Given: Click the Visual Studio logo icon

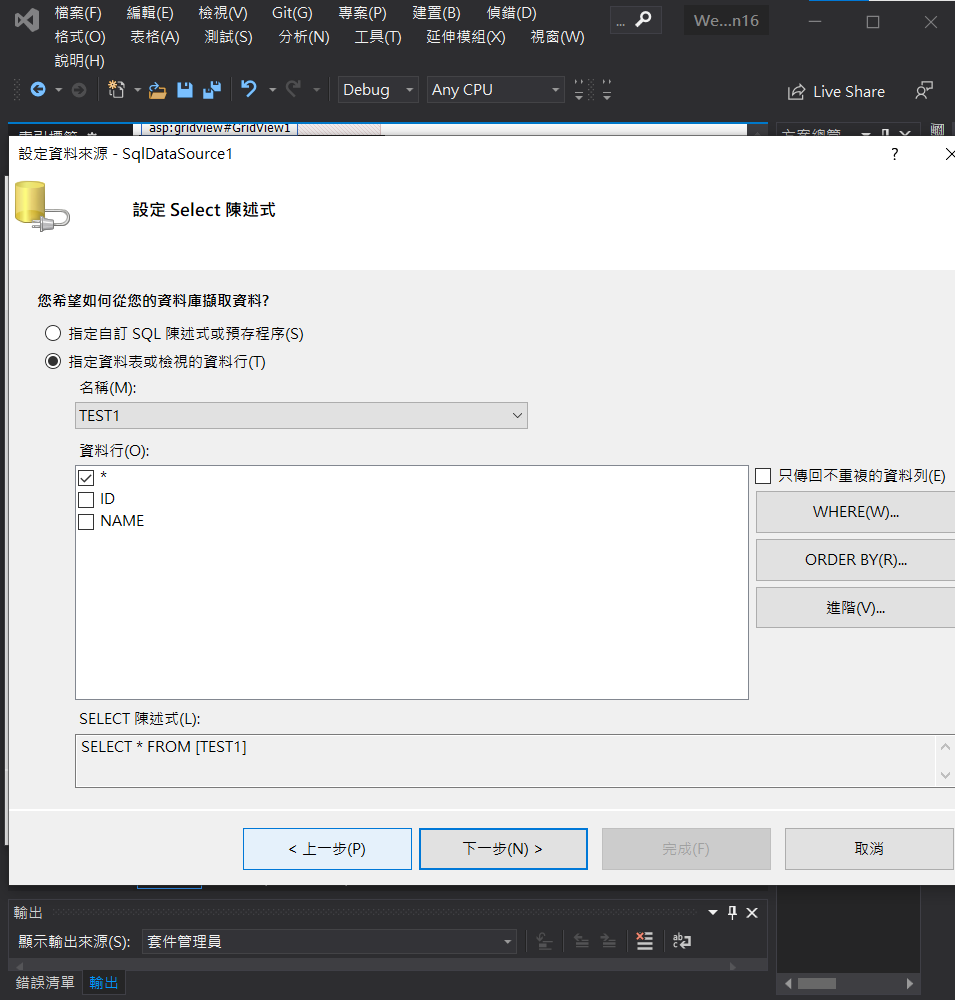Looking at the screenshot, I should (x=27, y=21).
